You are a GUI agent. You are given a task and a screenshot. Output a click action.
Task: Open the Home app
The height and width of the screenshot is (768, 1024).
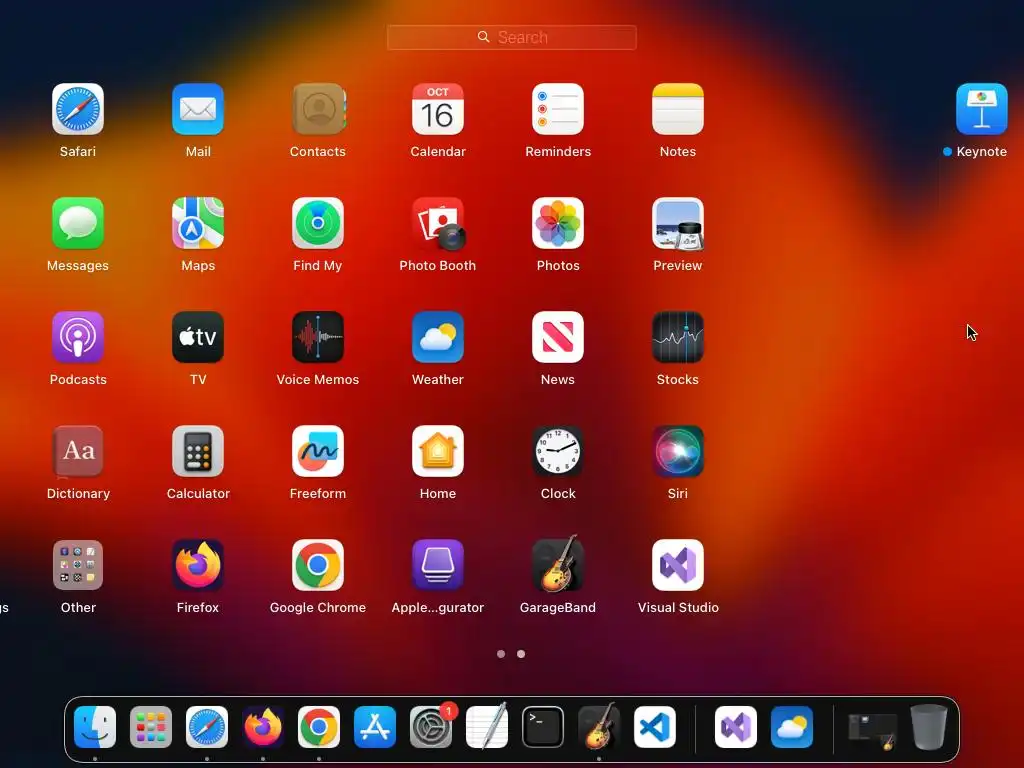point(438,451)
